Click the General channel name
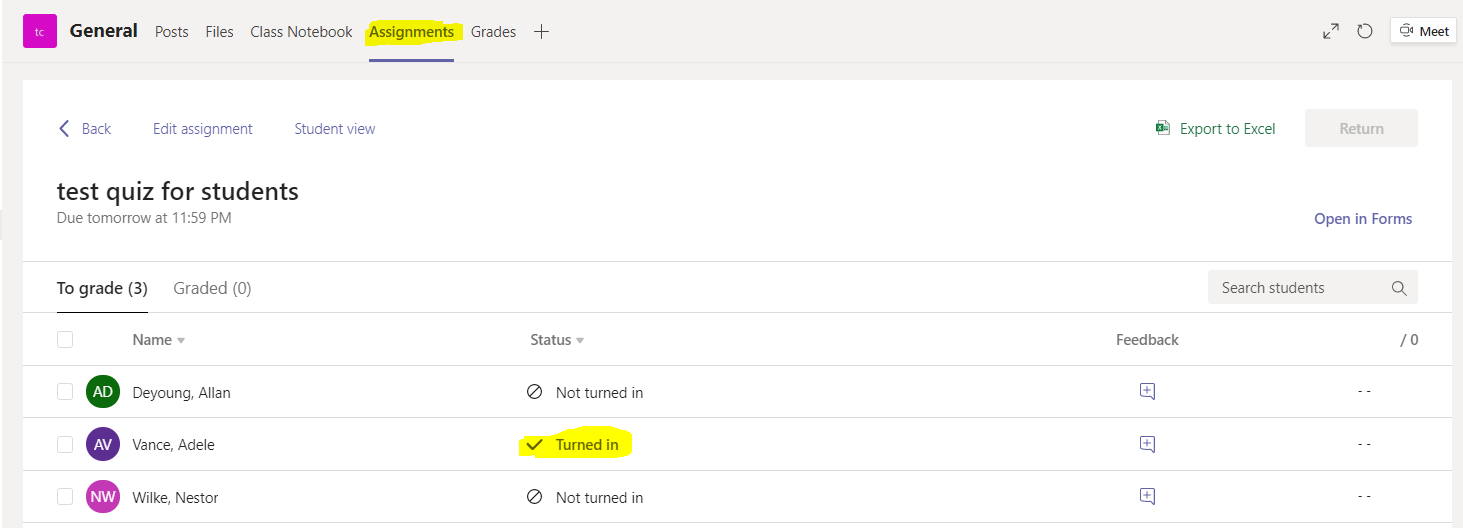Viewport: 1463px width, 528px height. click(x=104, y=31)
